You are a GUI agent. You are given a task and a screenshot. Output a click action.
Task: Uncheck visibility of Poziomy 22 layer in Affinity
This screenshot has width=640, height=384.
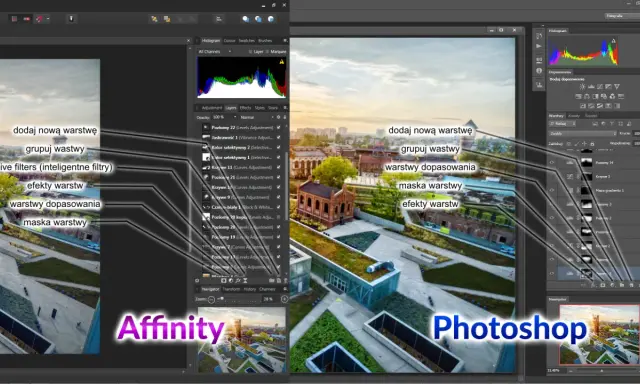click(x=278, y=127)
